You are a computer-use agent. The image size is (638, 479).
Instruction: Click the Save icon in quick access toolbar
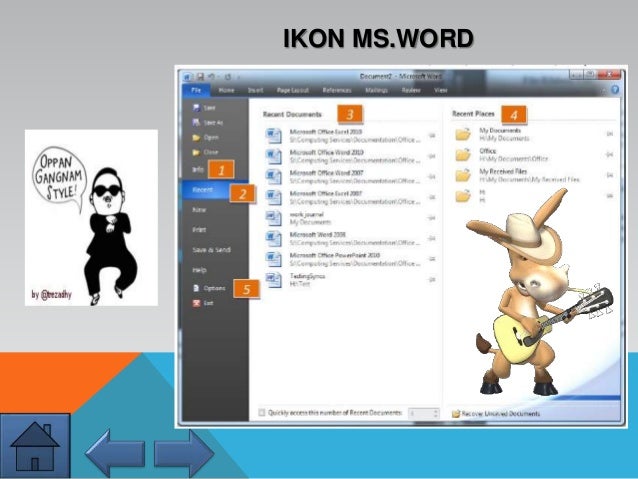coord(200,77)
